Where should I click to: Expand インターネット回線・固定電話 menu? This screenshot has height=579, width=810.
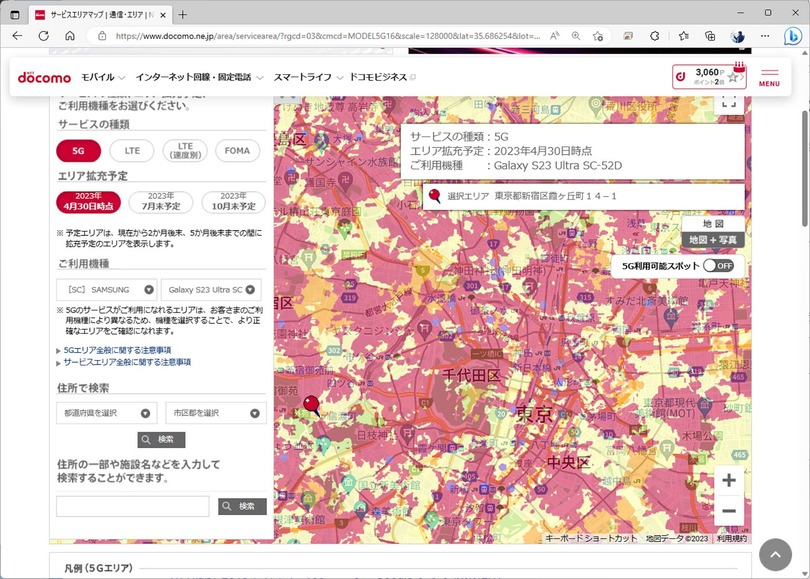(x=199, y=77)
